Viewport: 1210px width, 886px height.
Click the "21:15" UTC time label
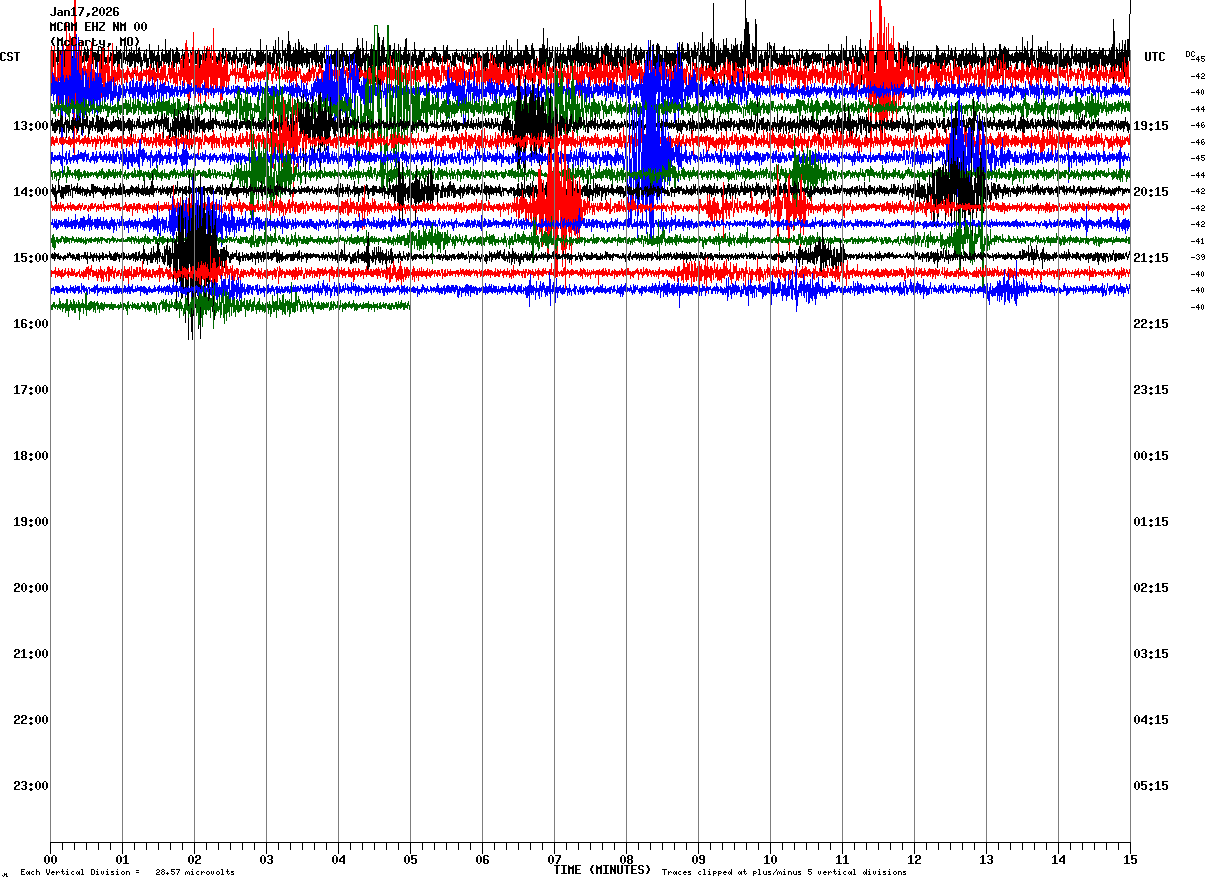(1151, 258)
